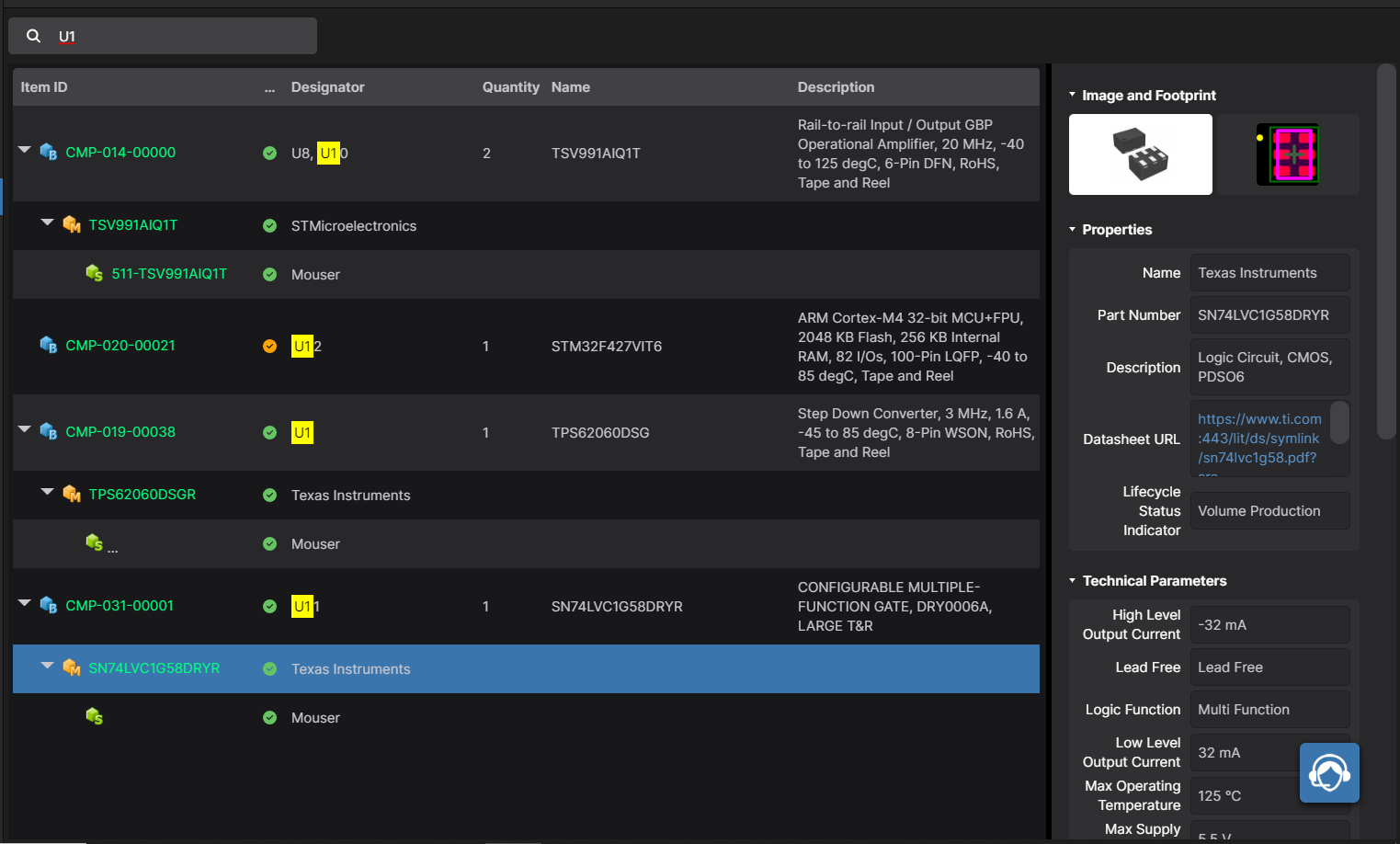Image resolution: width=1400 pixels, height=844 pixels.
Task: Collapse the Properties section
Action: (1072, 229)
